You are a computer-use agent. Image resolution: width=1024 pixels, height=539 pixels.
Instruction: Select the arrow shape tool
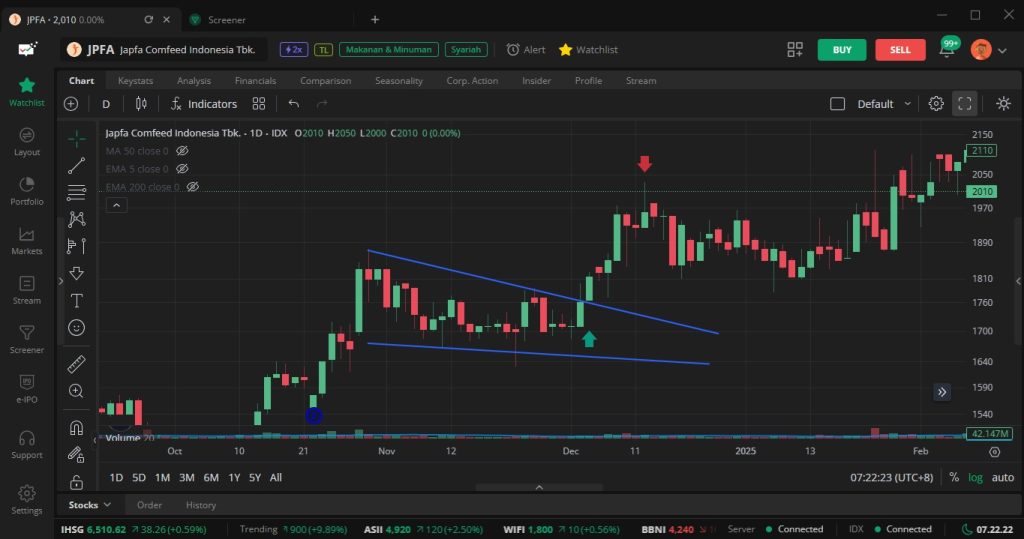pos(76,273)
